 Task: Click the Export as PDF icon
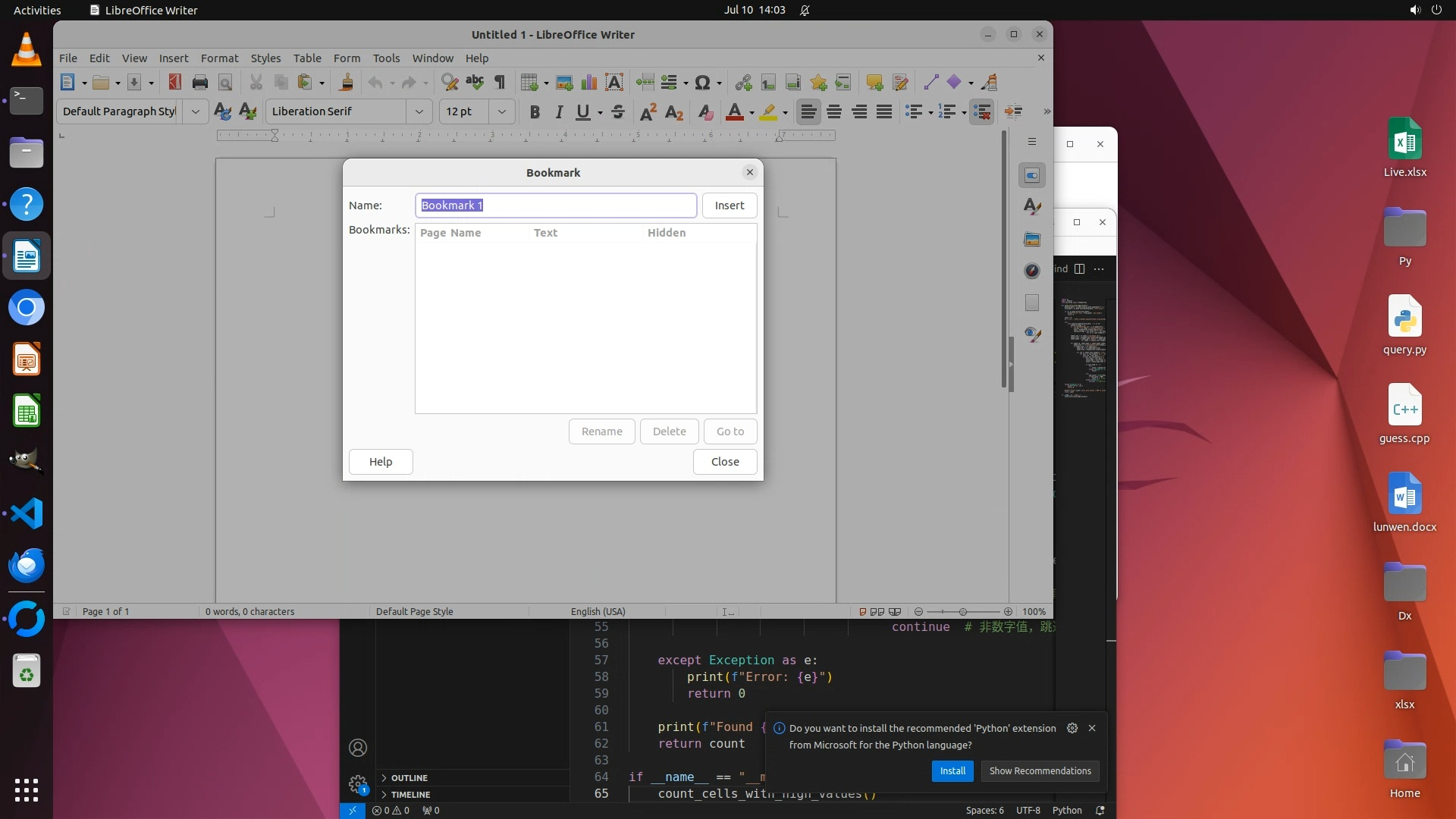pos(175,83)
